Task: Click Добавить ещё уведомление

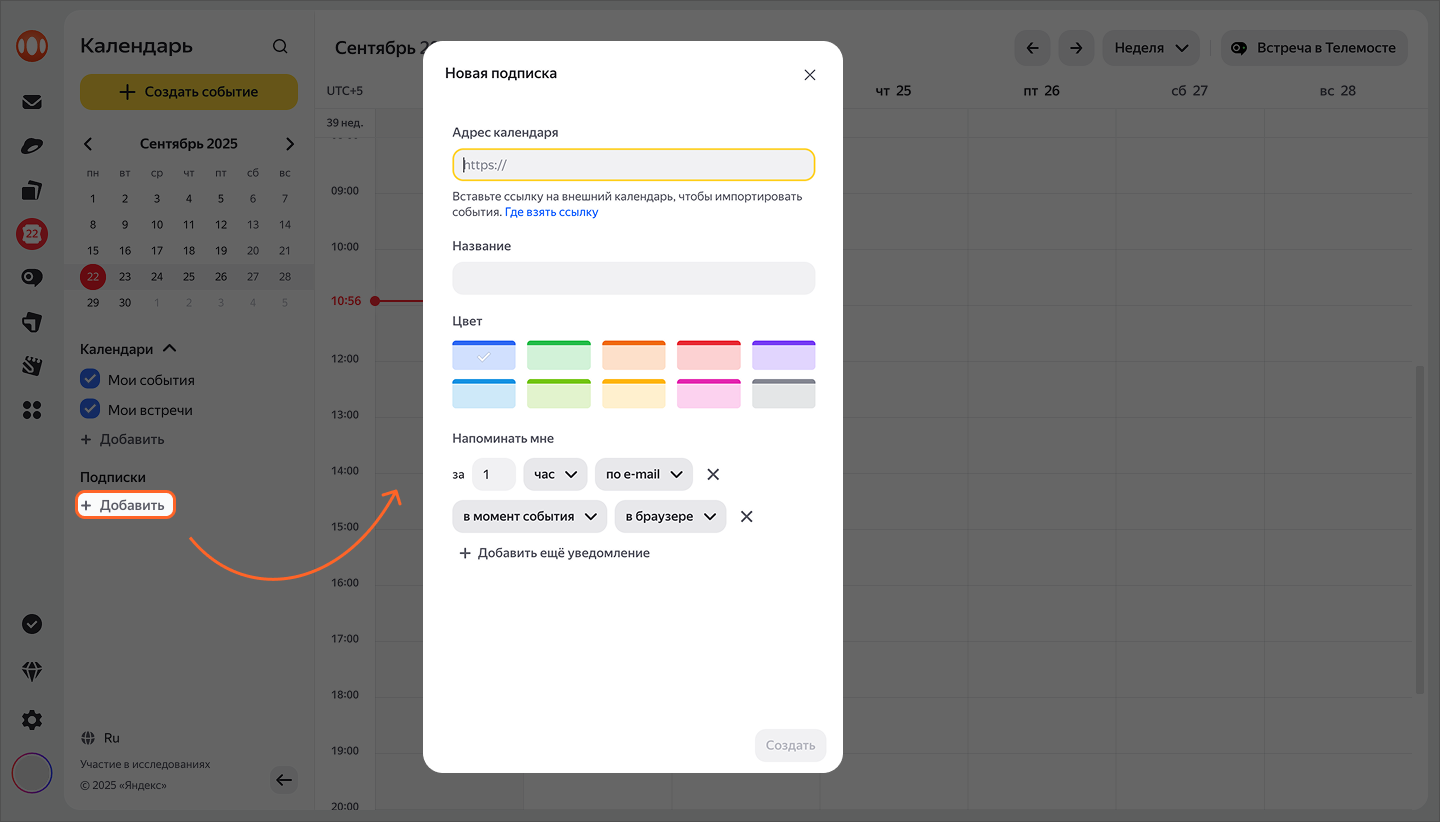Action: [554, 553]
